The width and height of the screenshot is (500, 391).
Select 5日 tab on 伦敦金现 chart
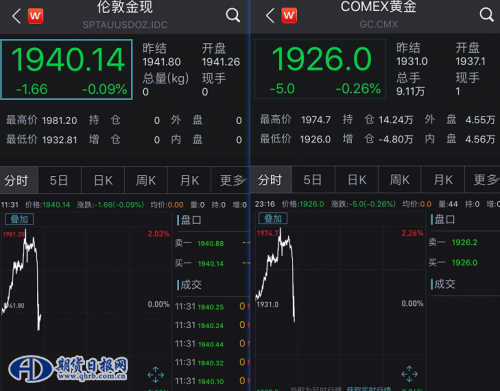(x=59, y=180)
